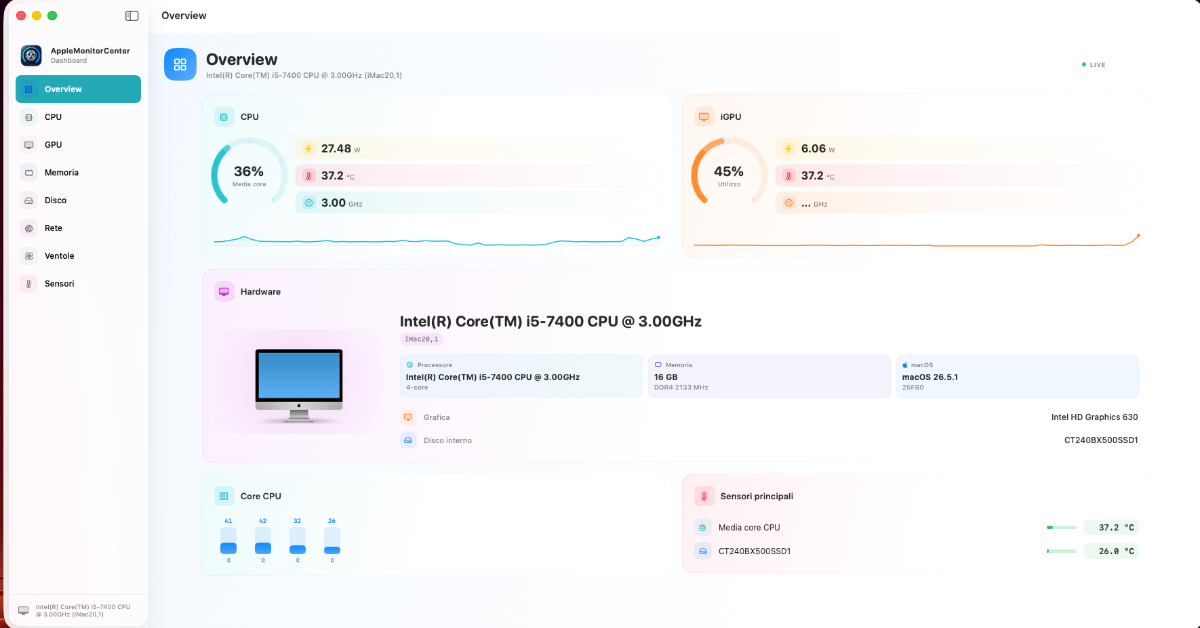Viewport: 1200px width, 628px height.
Task: Click the iGPU 45% utilization gauge
Action: pos(728,174)
